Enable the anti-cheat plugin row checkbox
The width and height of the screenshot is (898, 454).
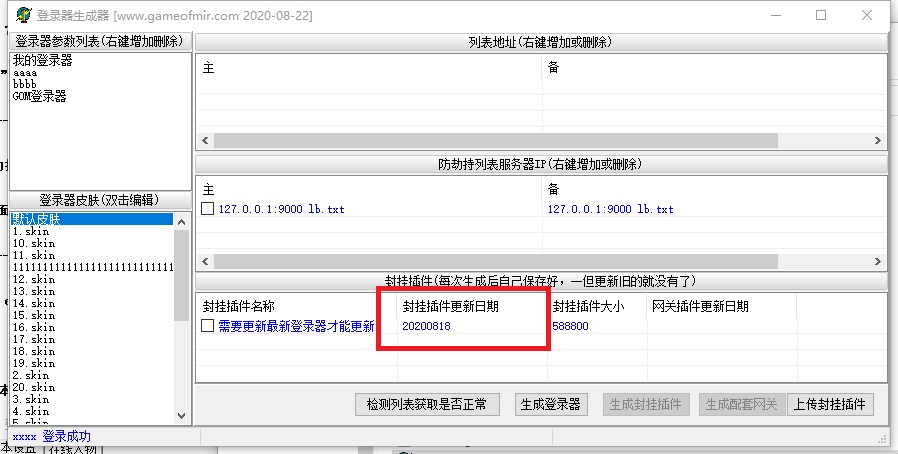pos(208,326)
